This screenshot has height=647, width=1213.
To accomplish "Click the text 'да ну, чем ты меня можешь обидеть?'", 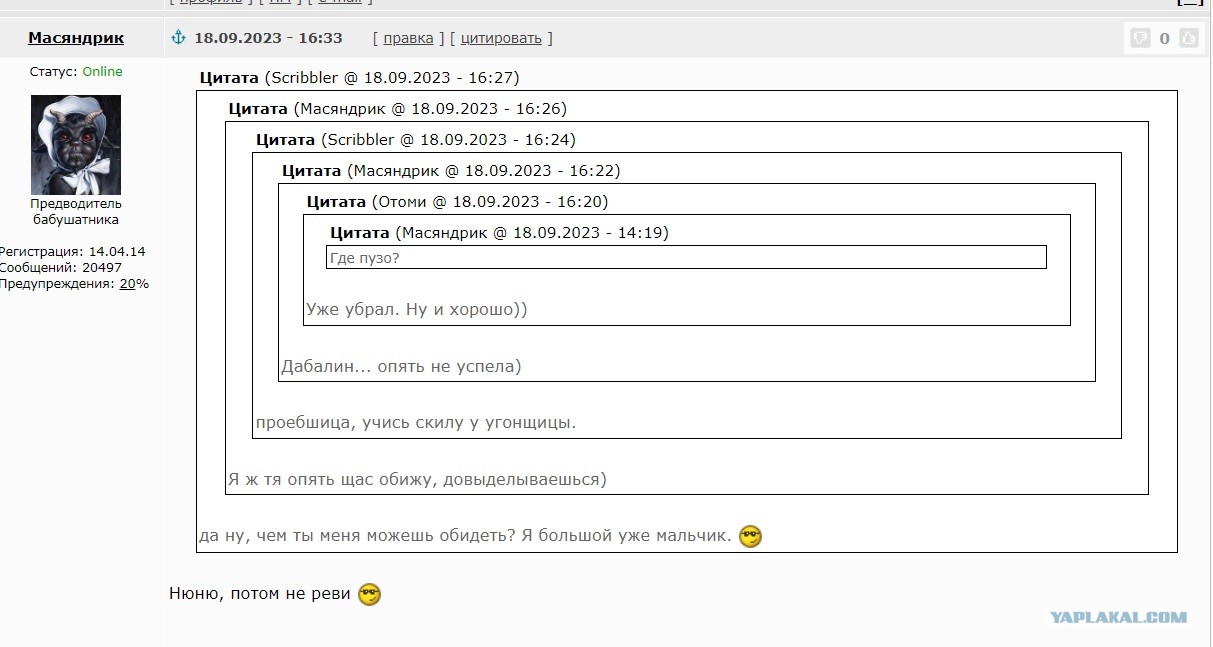I will point(358,536).
